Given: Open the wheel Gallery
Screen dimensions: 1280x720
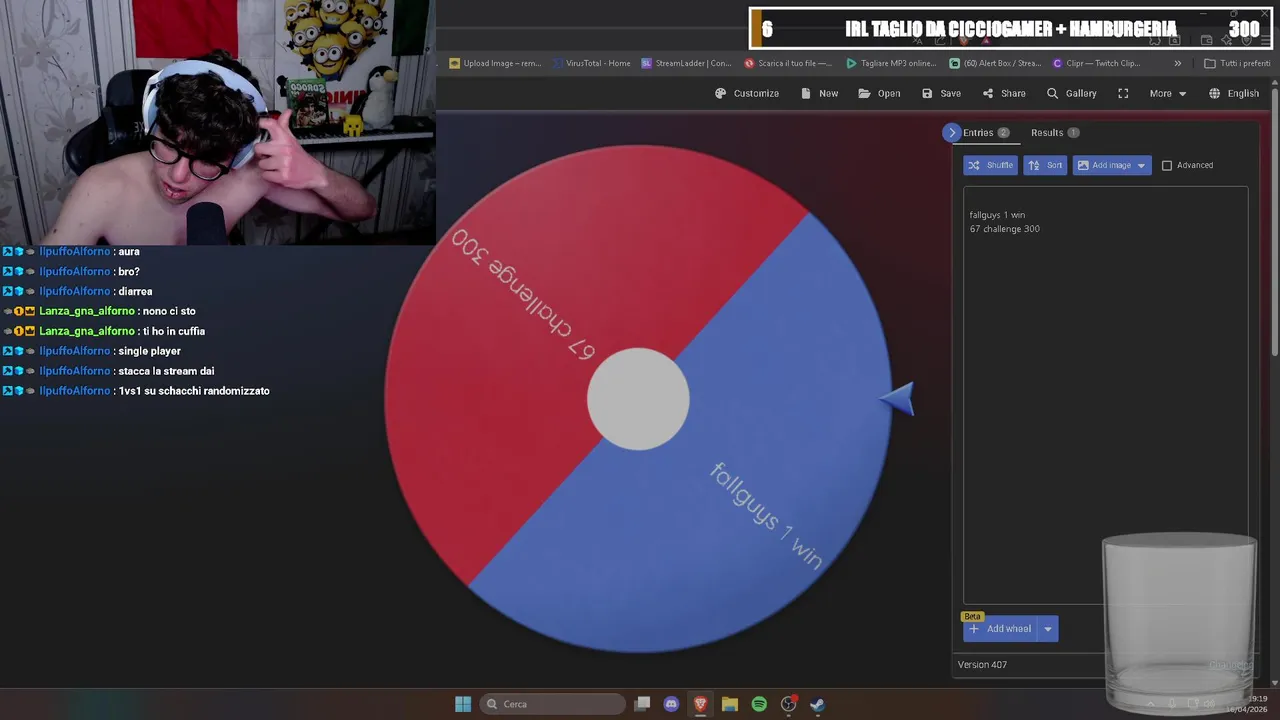Looking at the screenshot, I should [x=1071, y=93].
